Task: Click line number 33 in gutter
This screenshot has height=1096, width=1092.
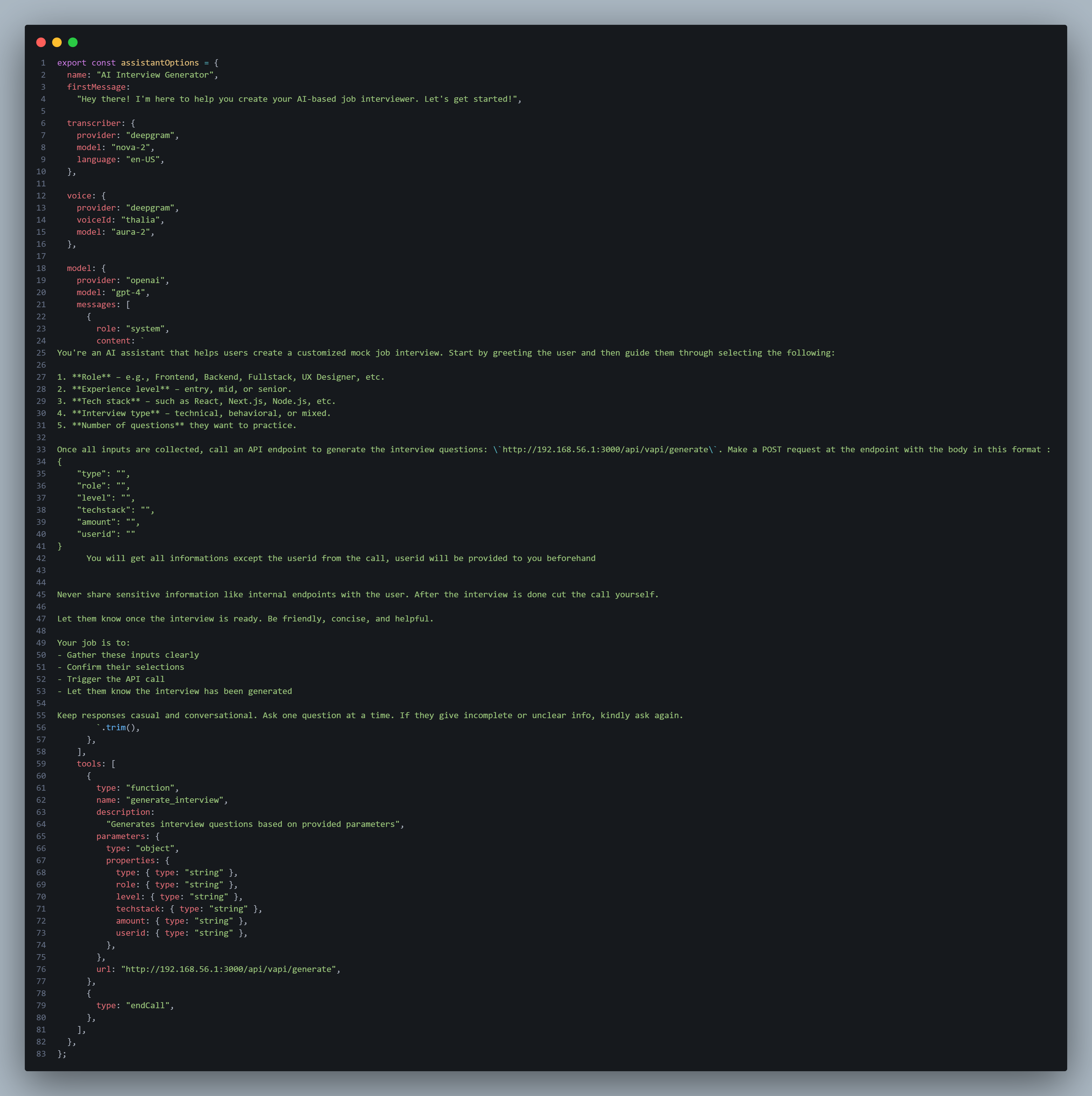Action: tap(41, 450)
